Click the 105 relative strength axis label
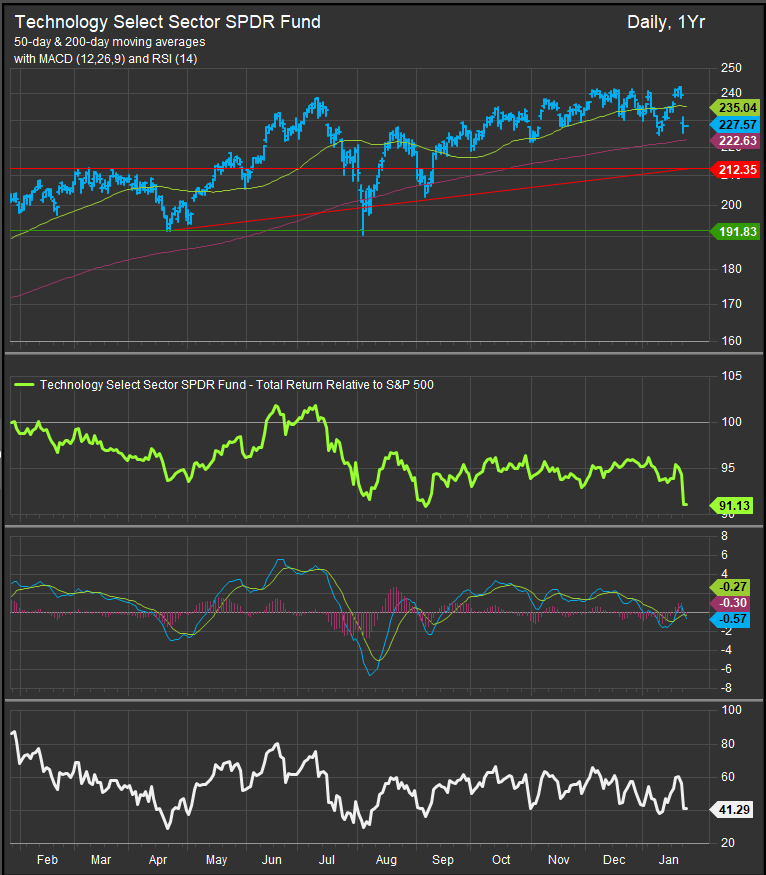 click(731, 376)
